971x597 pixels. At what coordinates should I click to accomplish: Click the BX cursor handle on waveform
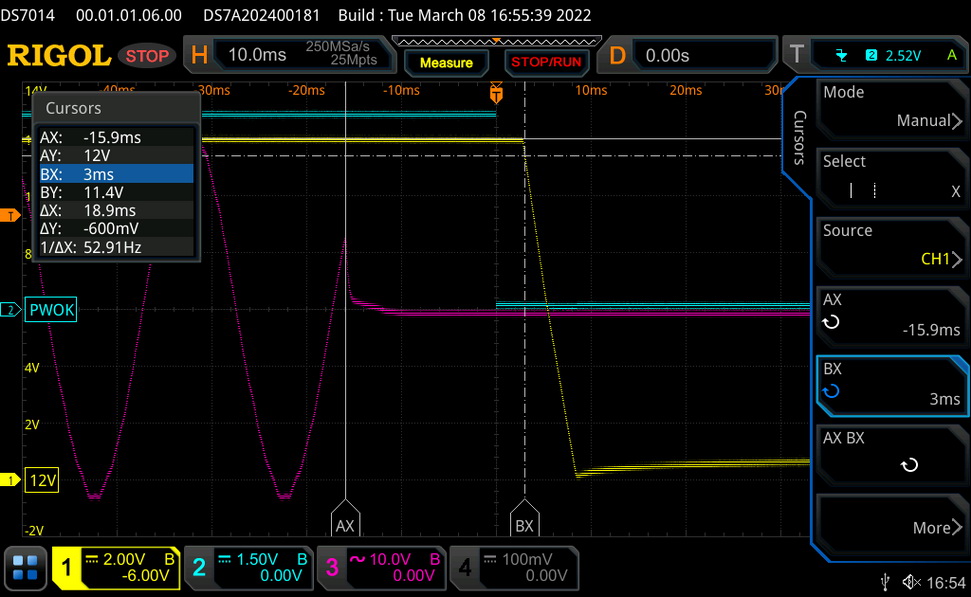(525, 518)
